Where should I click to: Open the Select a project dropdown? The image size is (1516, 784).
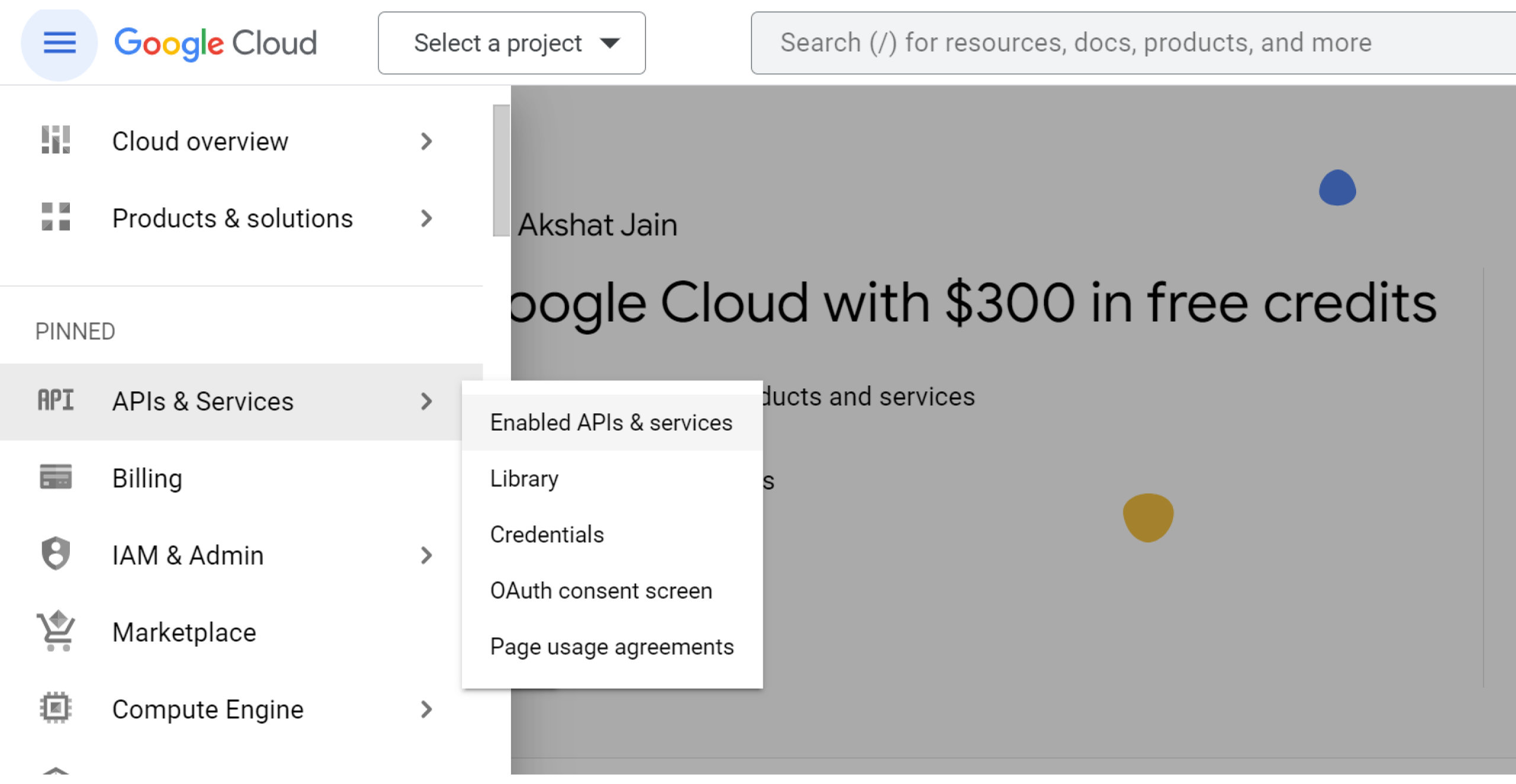[512, 43]
